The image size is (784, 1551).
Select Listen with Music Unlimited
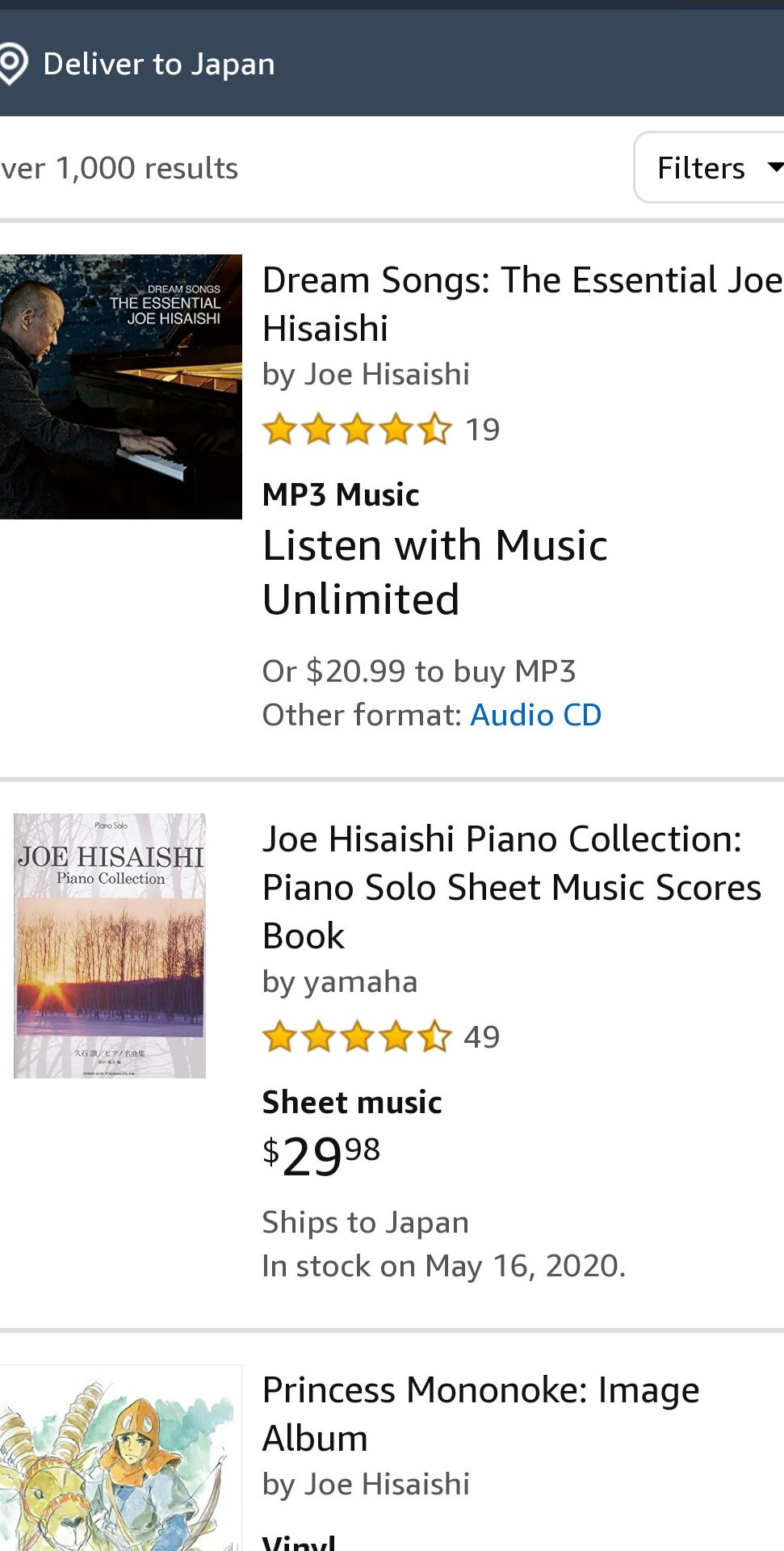click(435, 572)
